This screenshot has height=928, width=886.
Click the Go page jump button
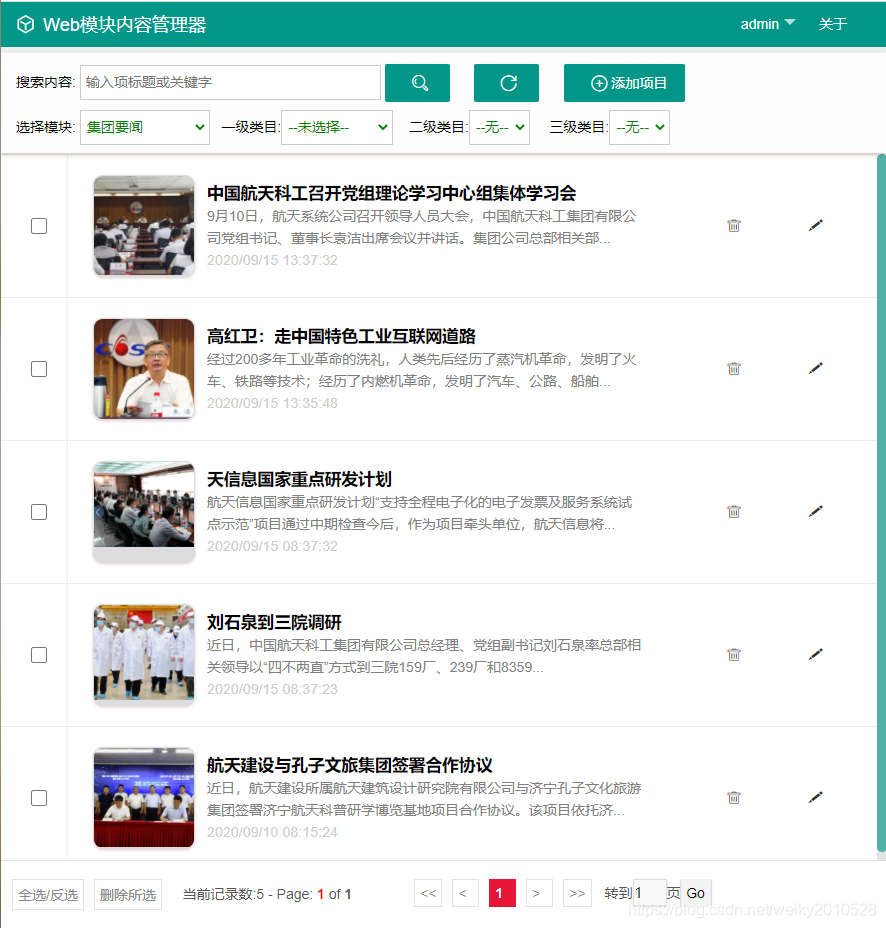(x=696, y=893)
